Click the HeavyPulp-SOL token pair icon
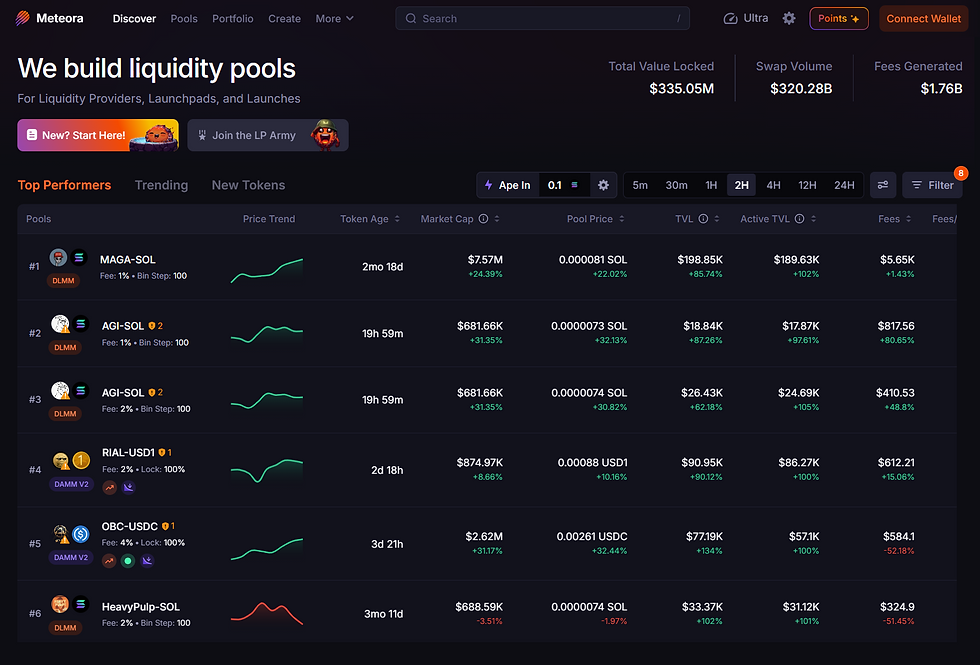Screen dimensions: 980x665 tap(69, 604)
